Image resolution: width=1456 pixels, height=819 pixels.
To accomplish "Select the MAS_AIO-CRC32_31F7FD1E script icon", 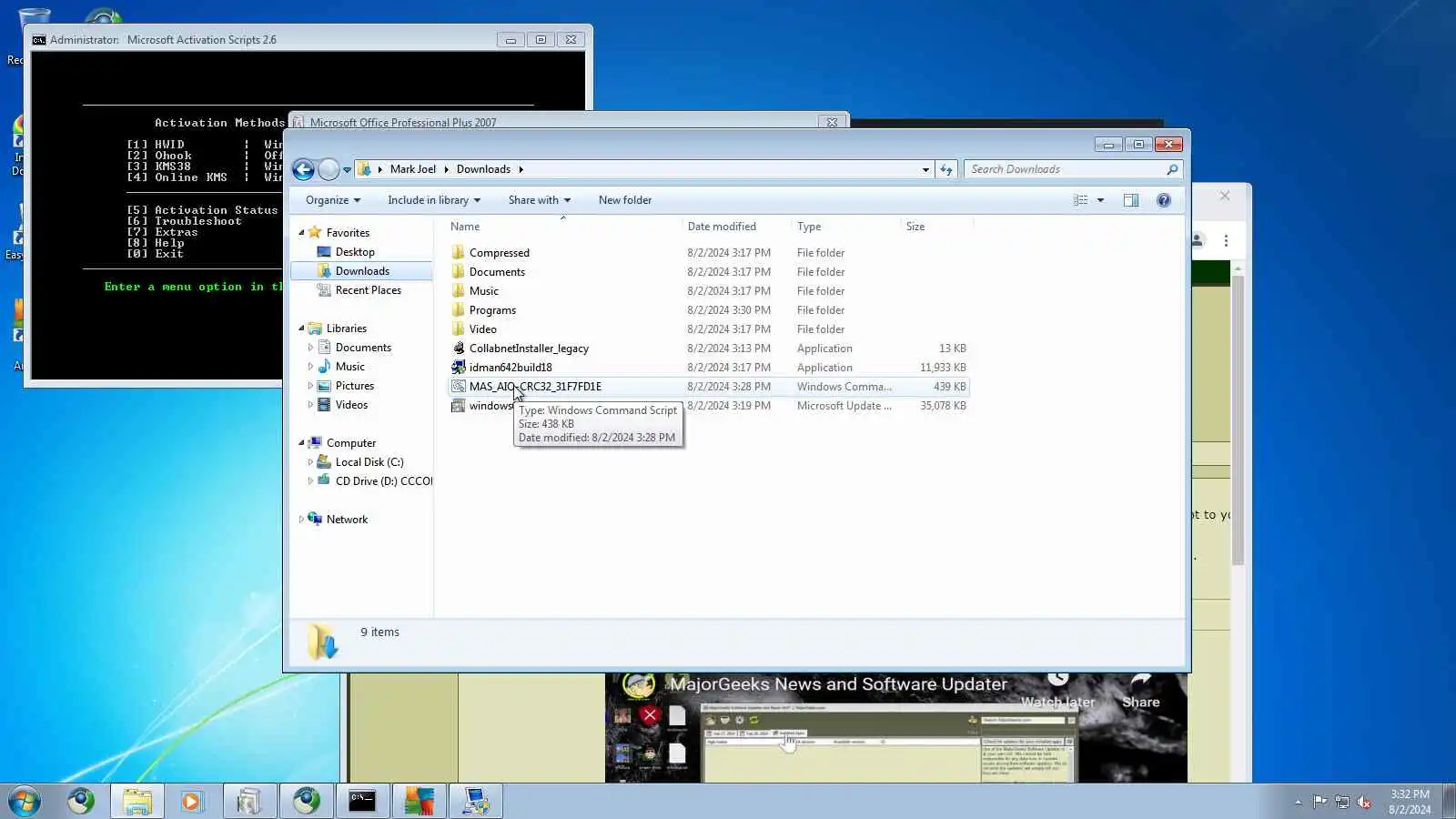I will [x=459, y=386].
